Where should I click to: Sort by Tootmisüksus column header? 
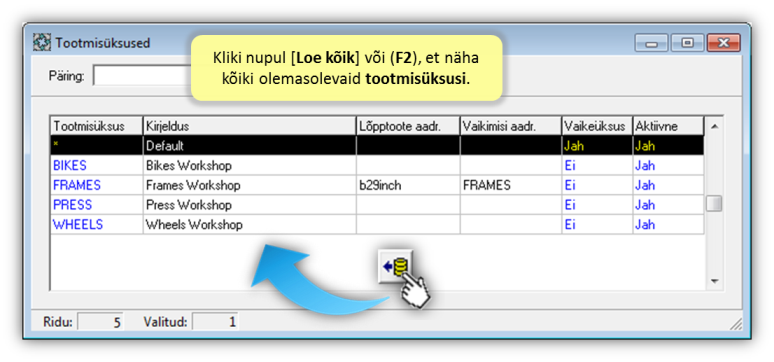click(x=97, y=126)
